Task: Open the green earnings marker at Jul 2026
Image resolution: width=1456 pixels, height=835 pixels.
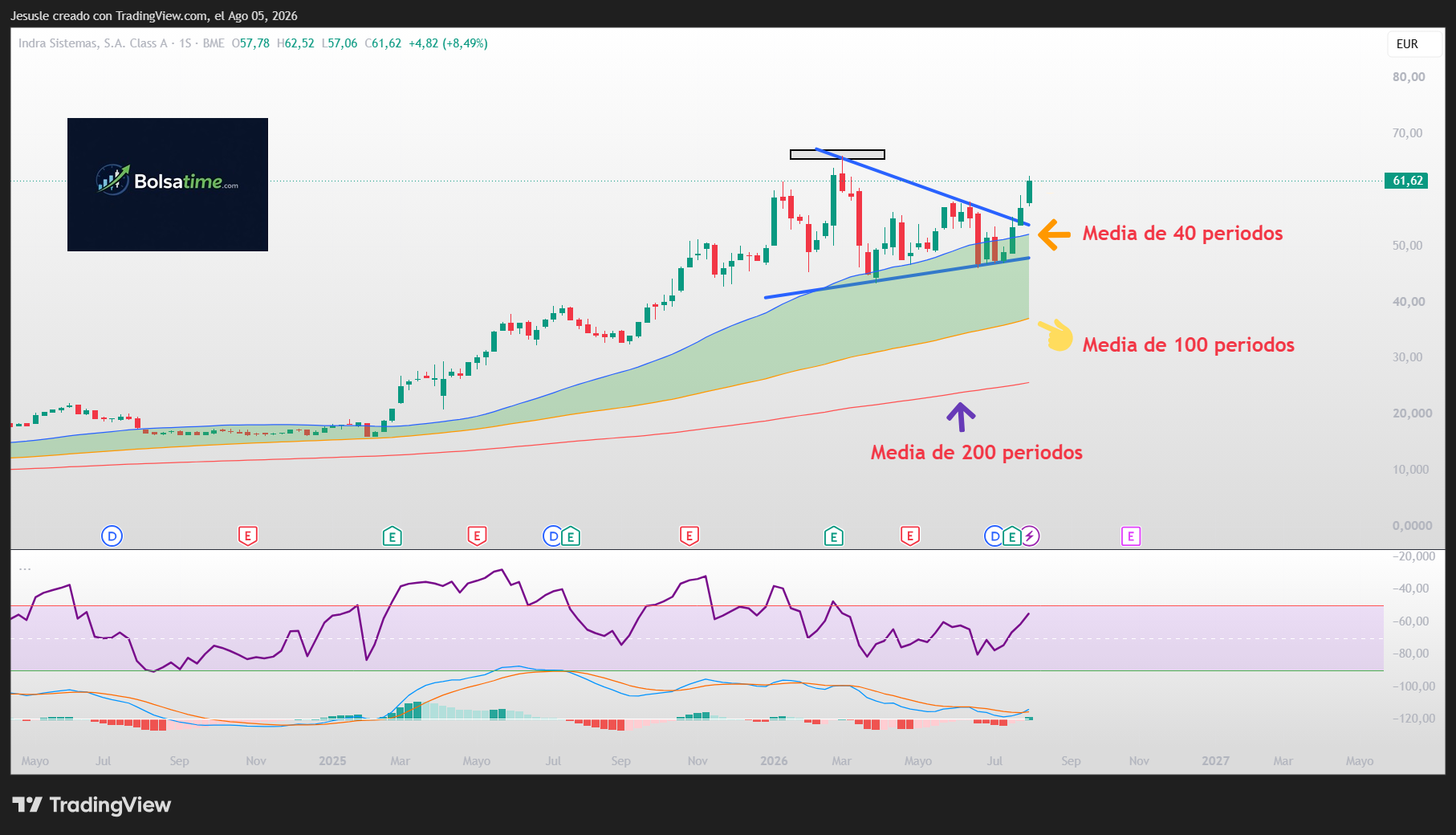Action: point(1012,536)
